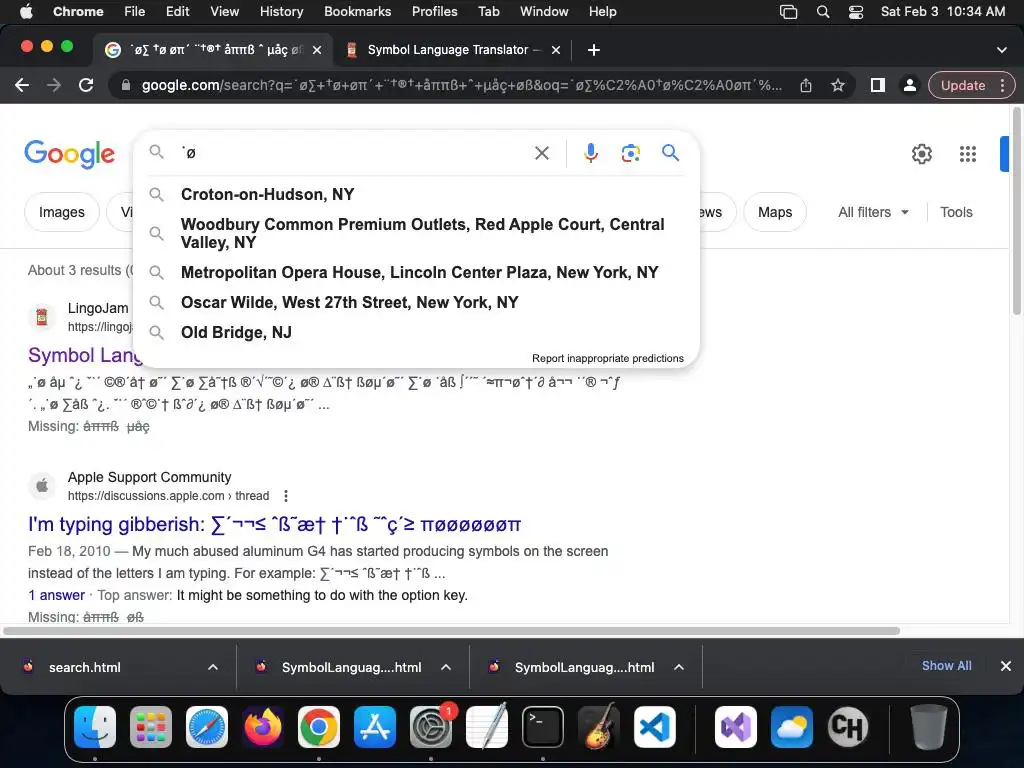Image resolution: width=1024 pixels, height=768 pixels.
Task: Open the History menu
Action: coord(281,12)
